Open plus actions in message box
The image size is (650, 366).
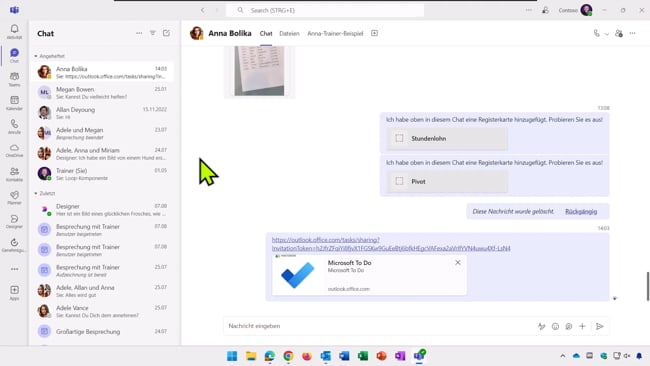coord(582,326)
